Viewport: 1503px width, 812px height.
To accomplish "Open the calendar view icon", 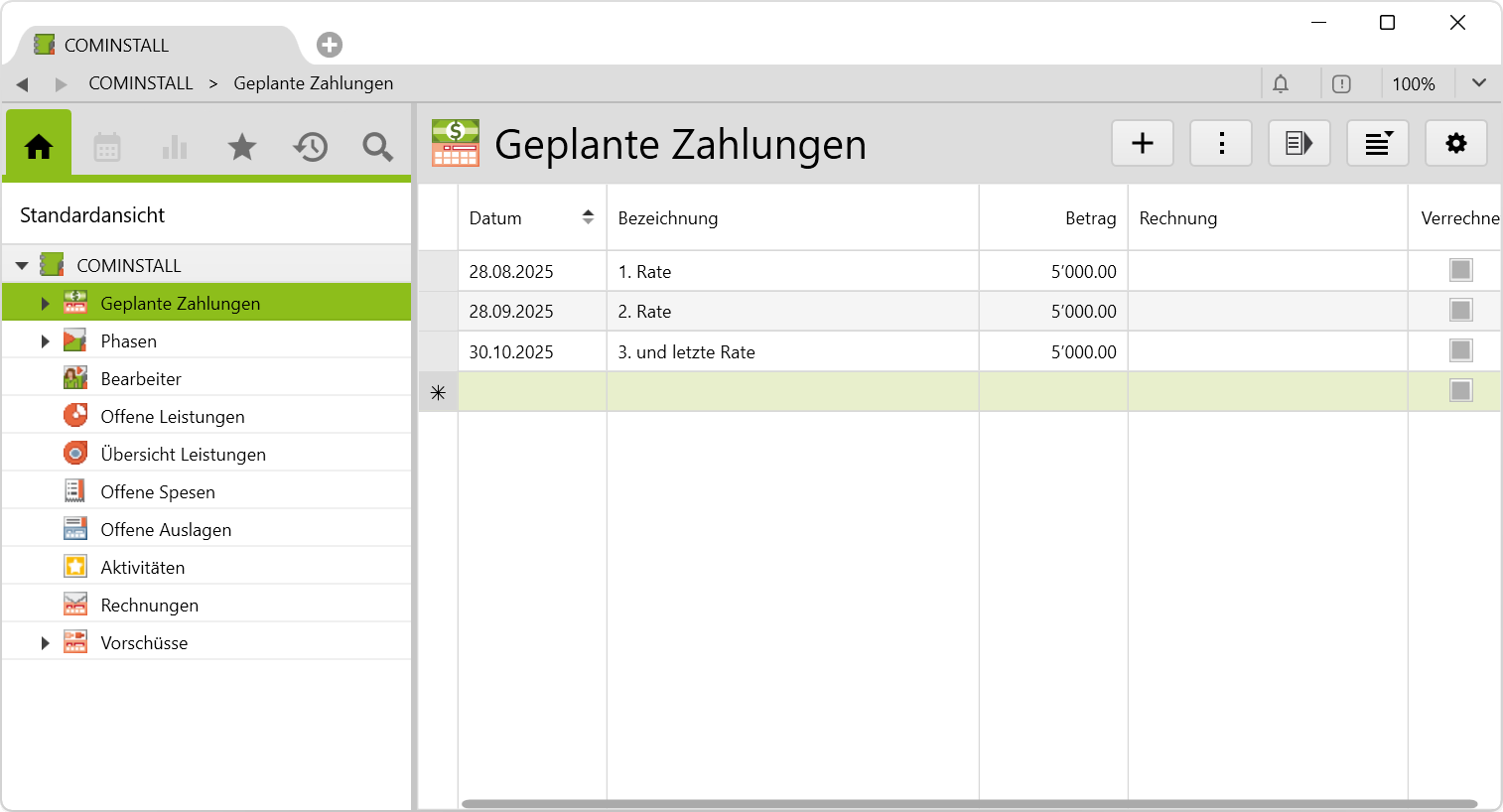I will pos(107,148).
